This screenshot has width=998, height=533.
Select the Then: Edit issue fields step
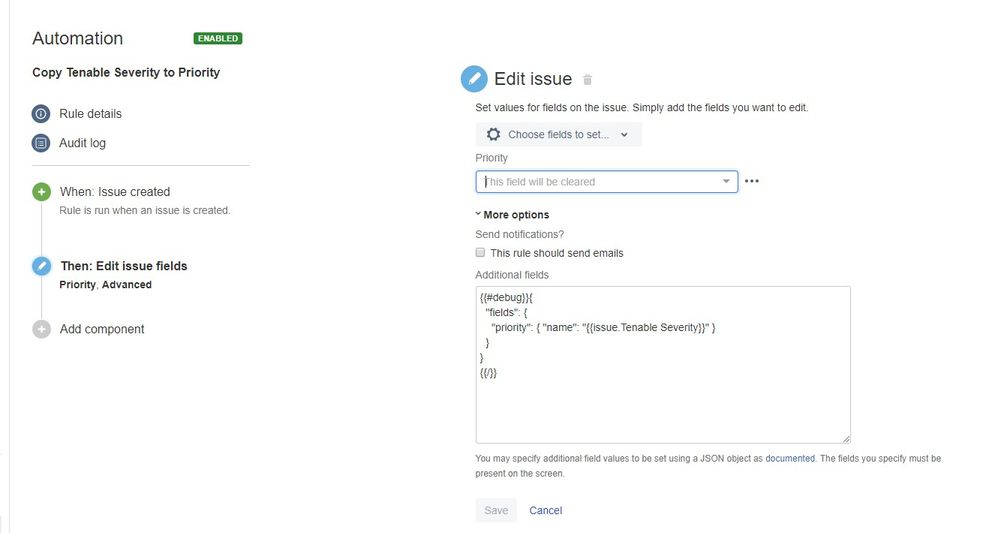123,266
